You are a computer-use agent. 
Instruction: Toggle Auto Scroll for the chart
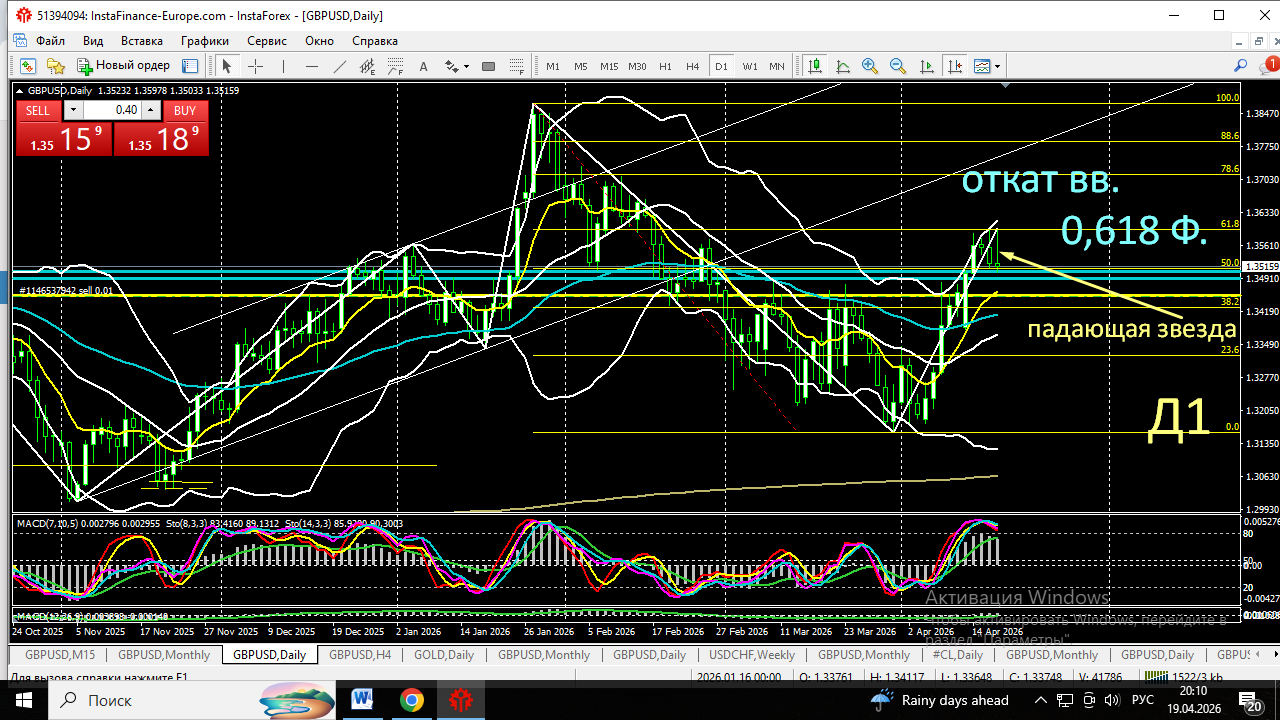tap(926, 66)
